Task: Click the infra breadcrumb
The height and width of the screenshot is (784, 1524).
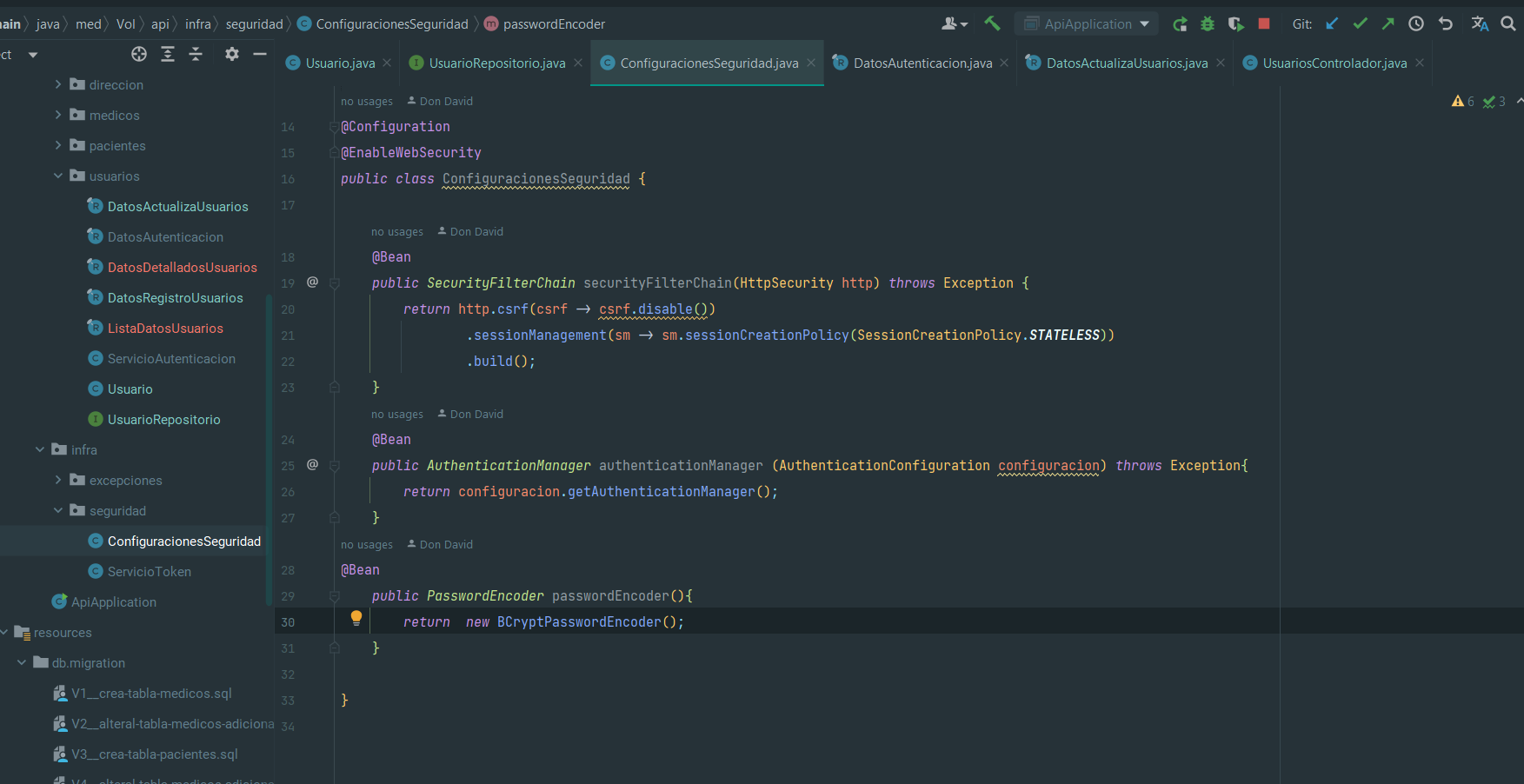Action: 197,23
